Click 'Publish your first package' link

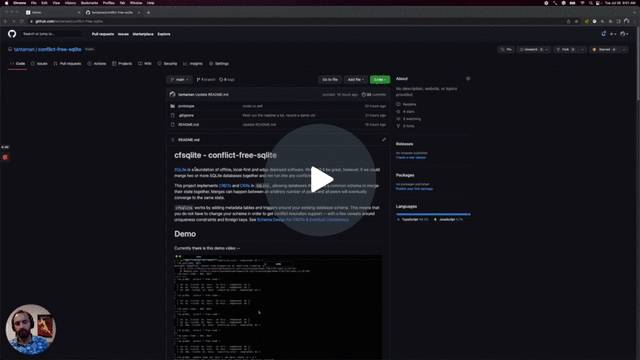[x=414, y=189]
